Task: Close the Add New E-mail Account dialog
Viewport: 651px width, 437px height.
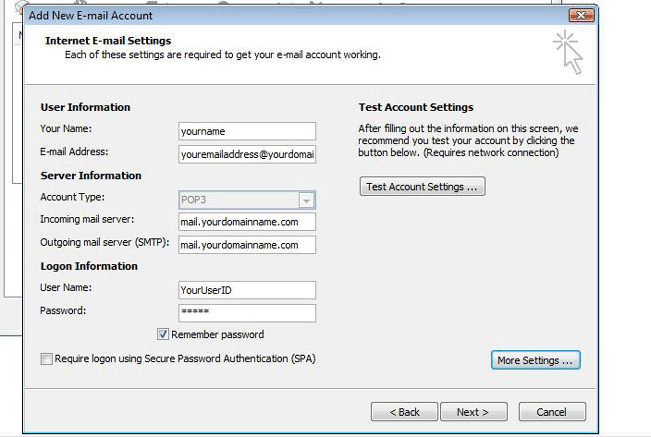Action: click(x=581, y=15)
